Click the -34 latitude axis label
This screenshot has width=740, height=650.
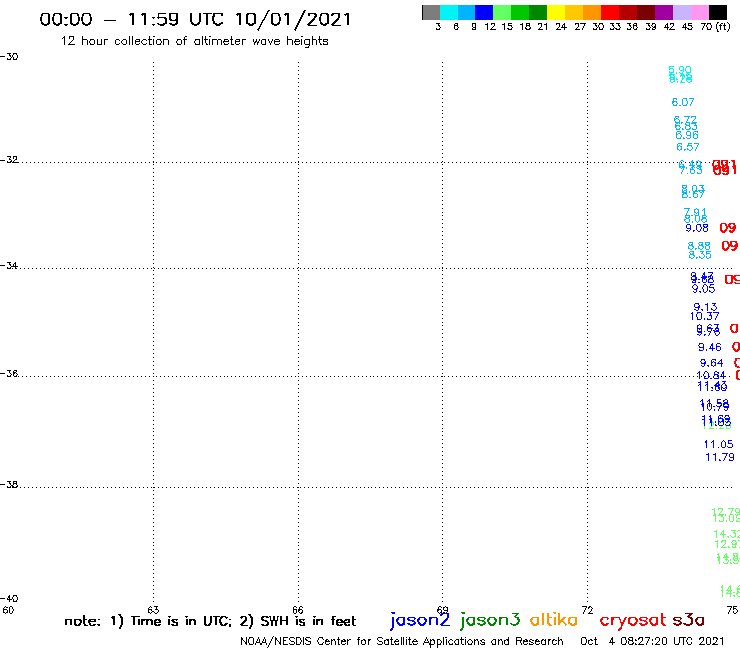point(9,266)
